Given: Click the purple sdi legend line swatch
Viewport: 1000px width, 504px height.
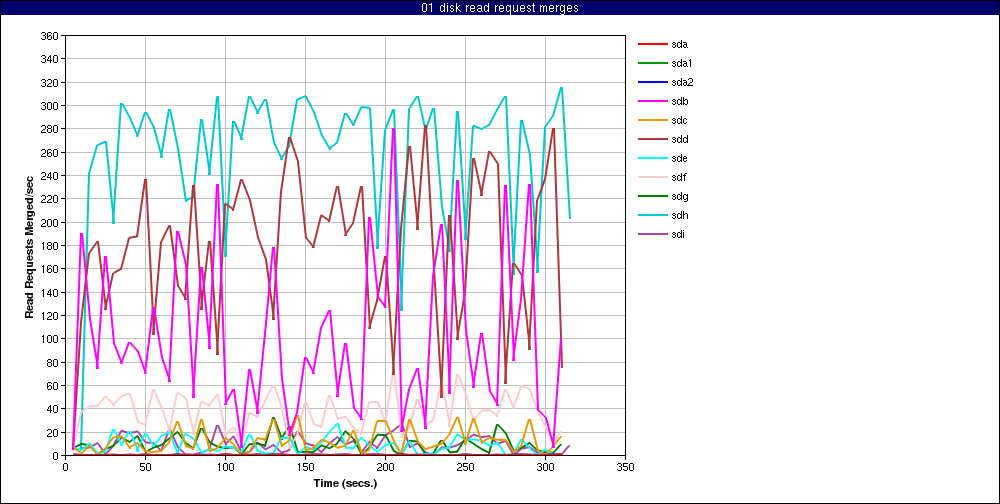Looking at the screenshot, I should (651, 234).
